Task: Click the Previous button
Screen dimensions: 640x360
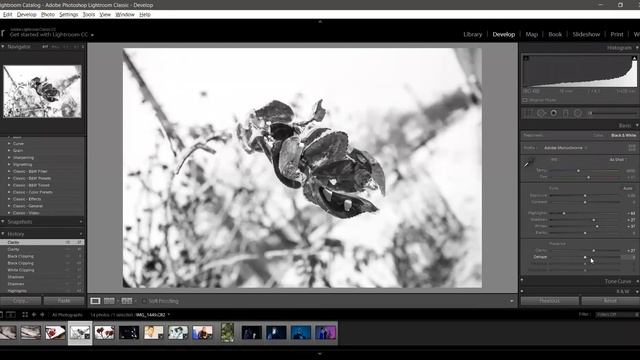Action: 549,301
